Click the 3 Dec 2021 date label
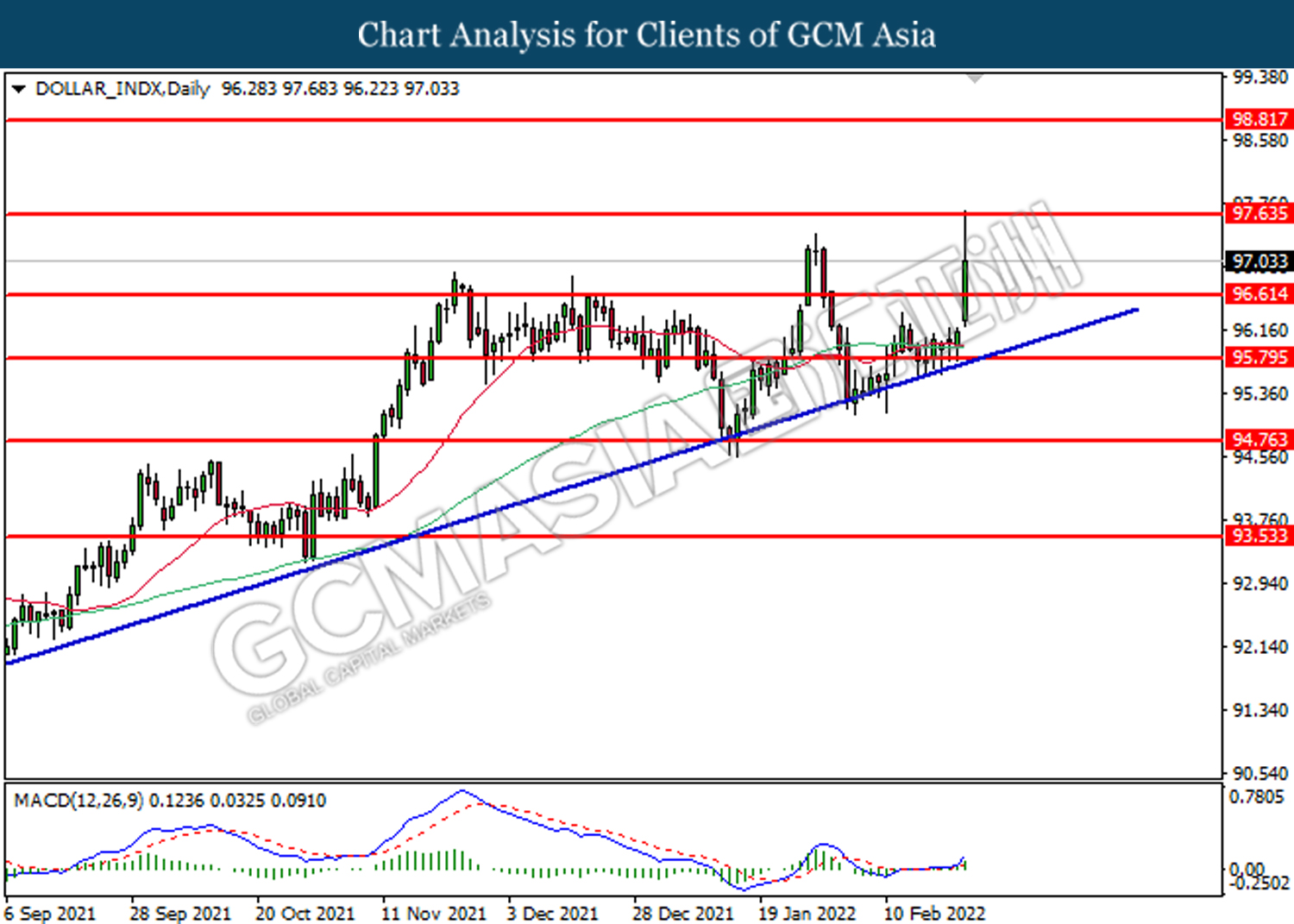 point(552,913)
